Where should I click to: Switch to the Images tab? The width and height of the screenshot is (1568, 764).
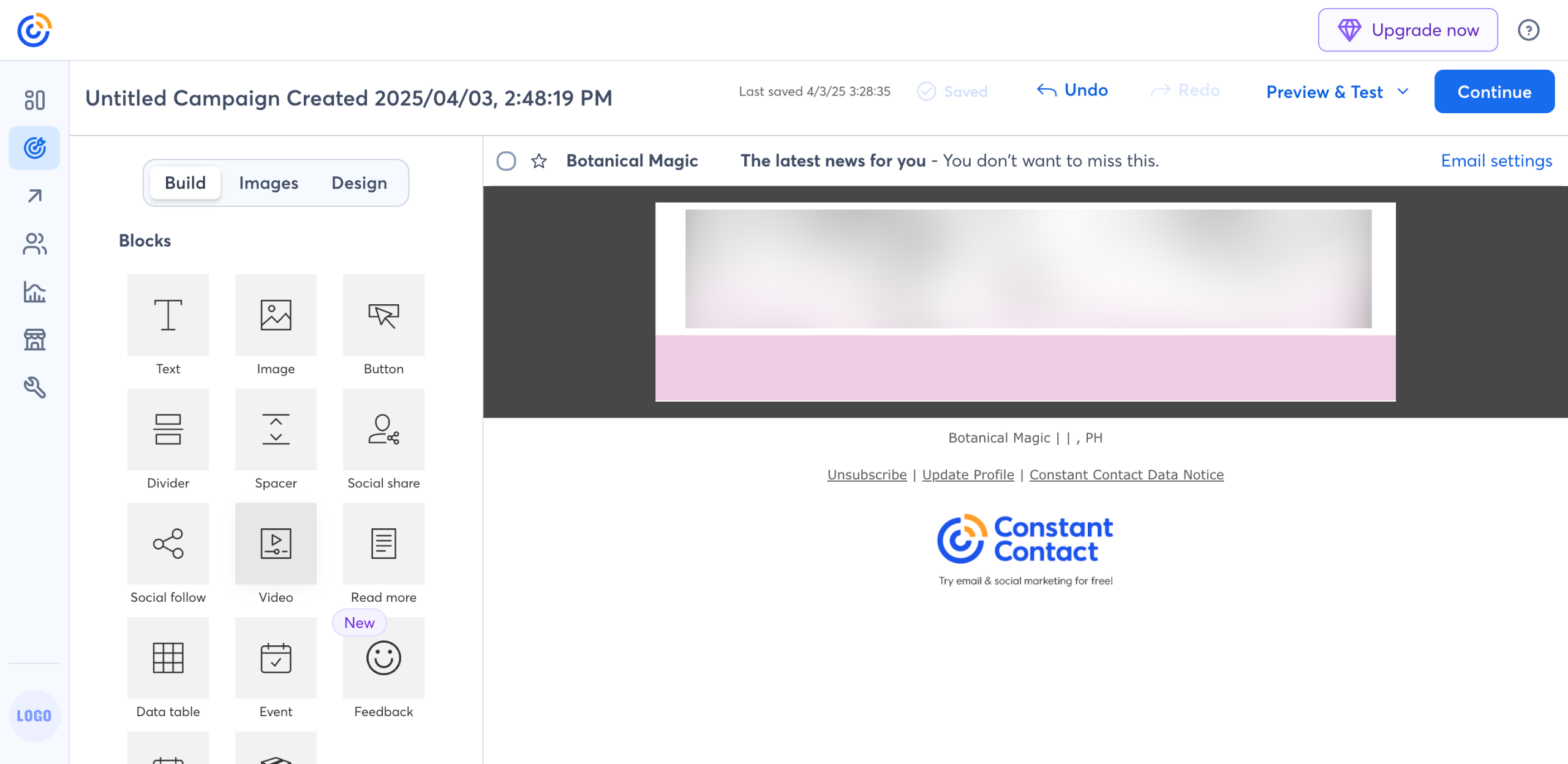[268, 183]
